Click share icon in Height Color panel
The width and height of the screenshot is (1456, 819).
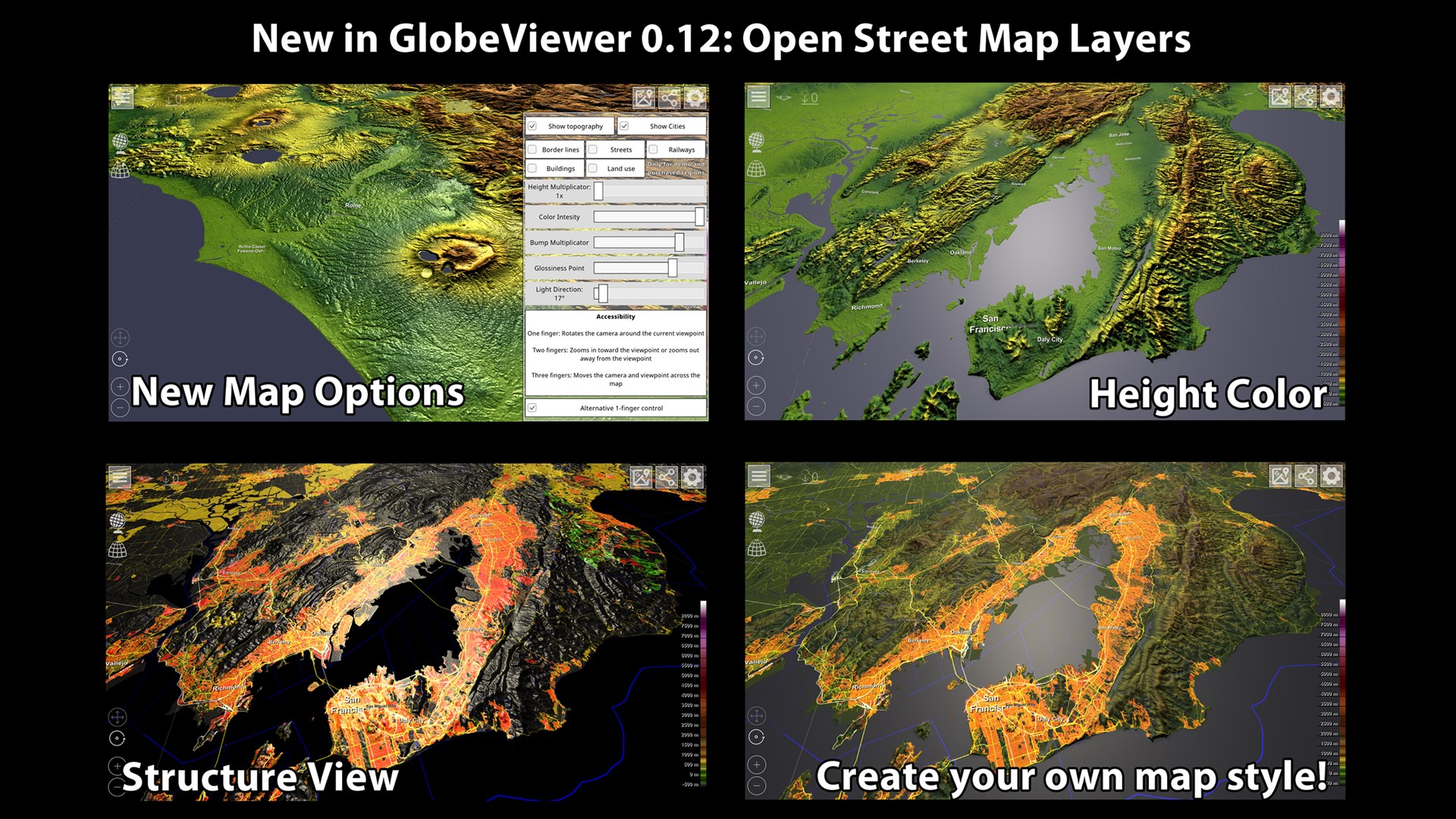tap(1305, 96)
